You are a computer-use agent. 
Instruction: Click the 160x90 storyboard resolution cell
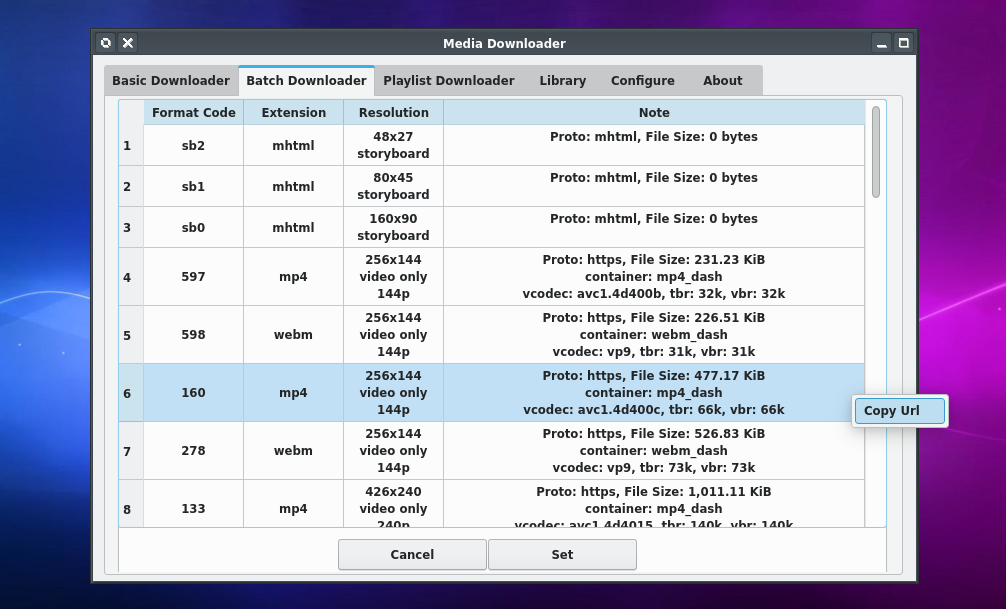pos(393,227)
